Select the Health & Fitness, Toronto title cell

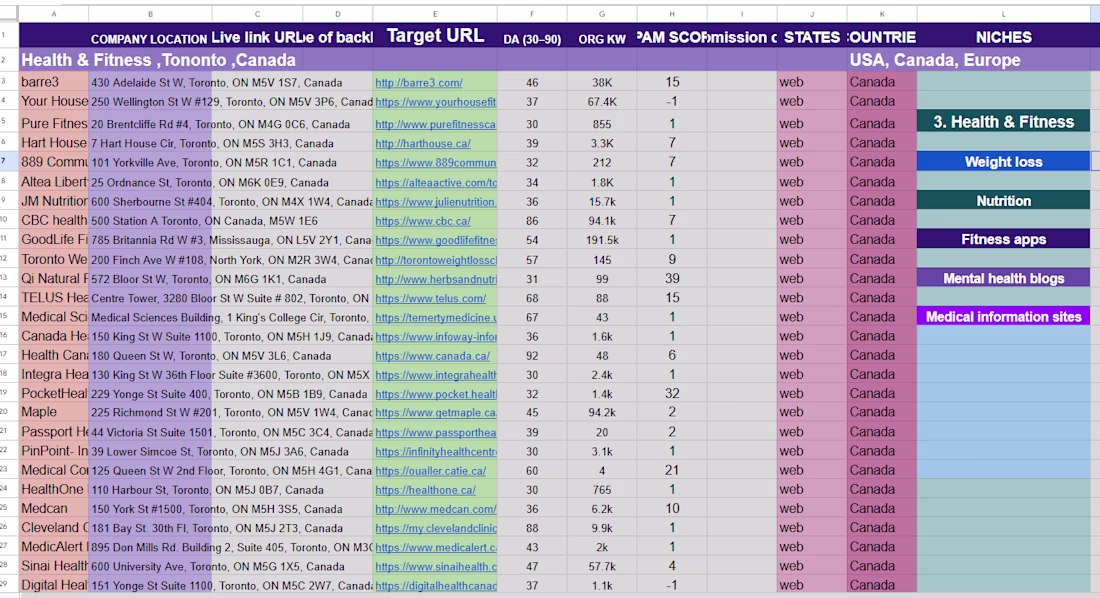[159, 60]
